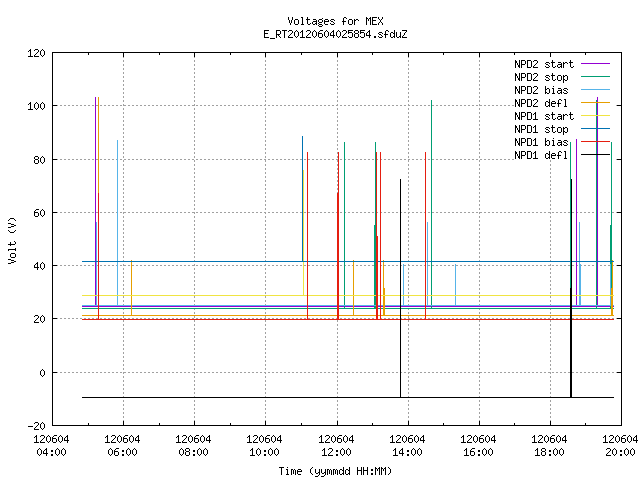Click the 'NPD1 bias' legend label
The height and width of the screenshot is (480, 640).
click(x=541, y=142)
